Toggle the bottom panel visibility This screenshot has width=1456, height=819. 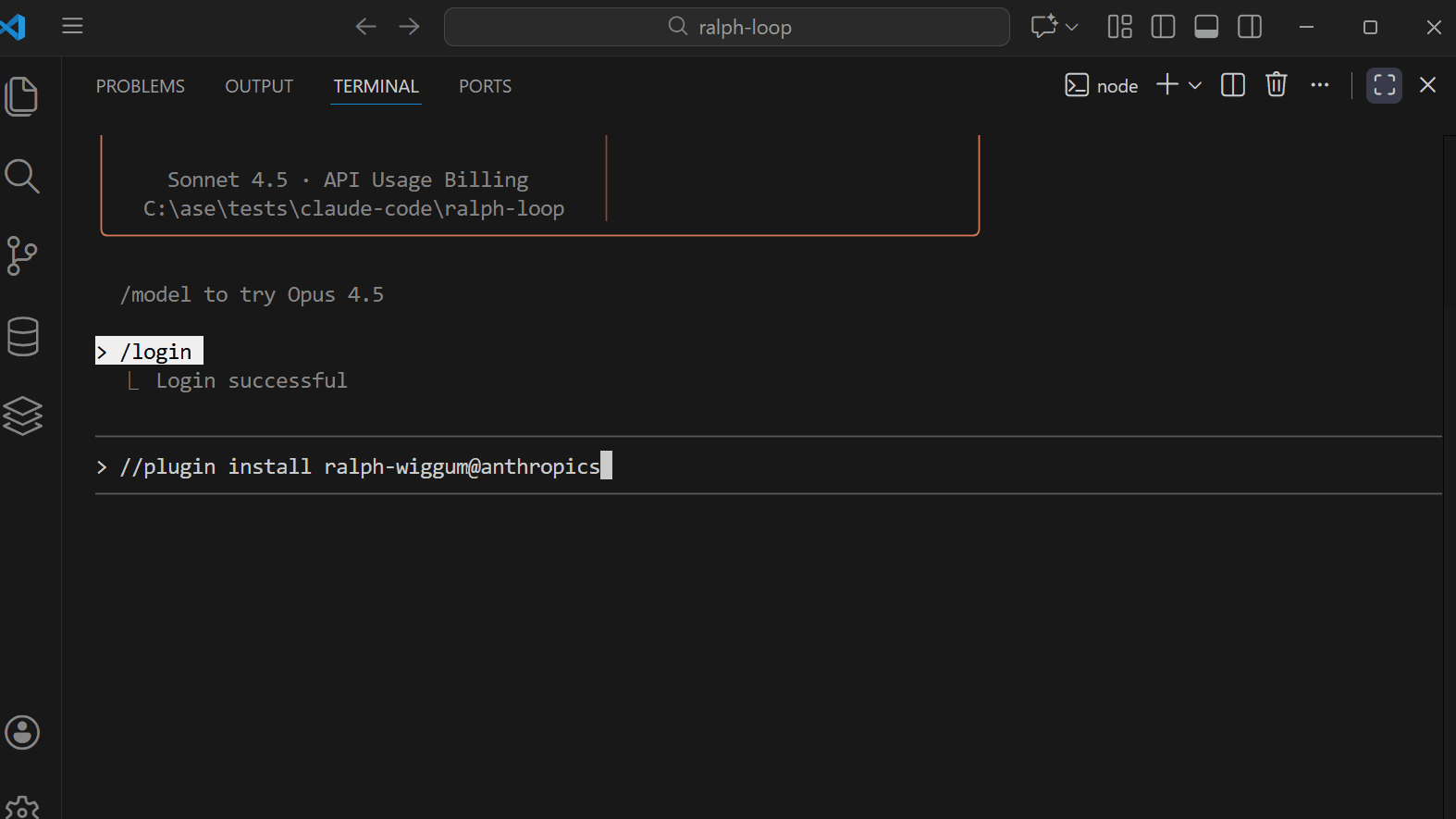(x=1206, y=27)
